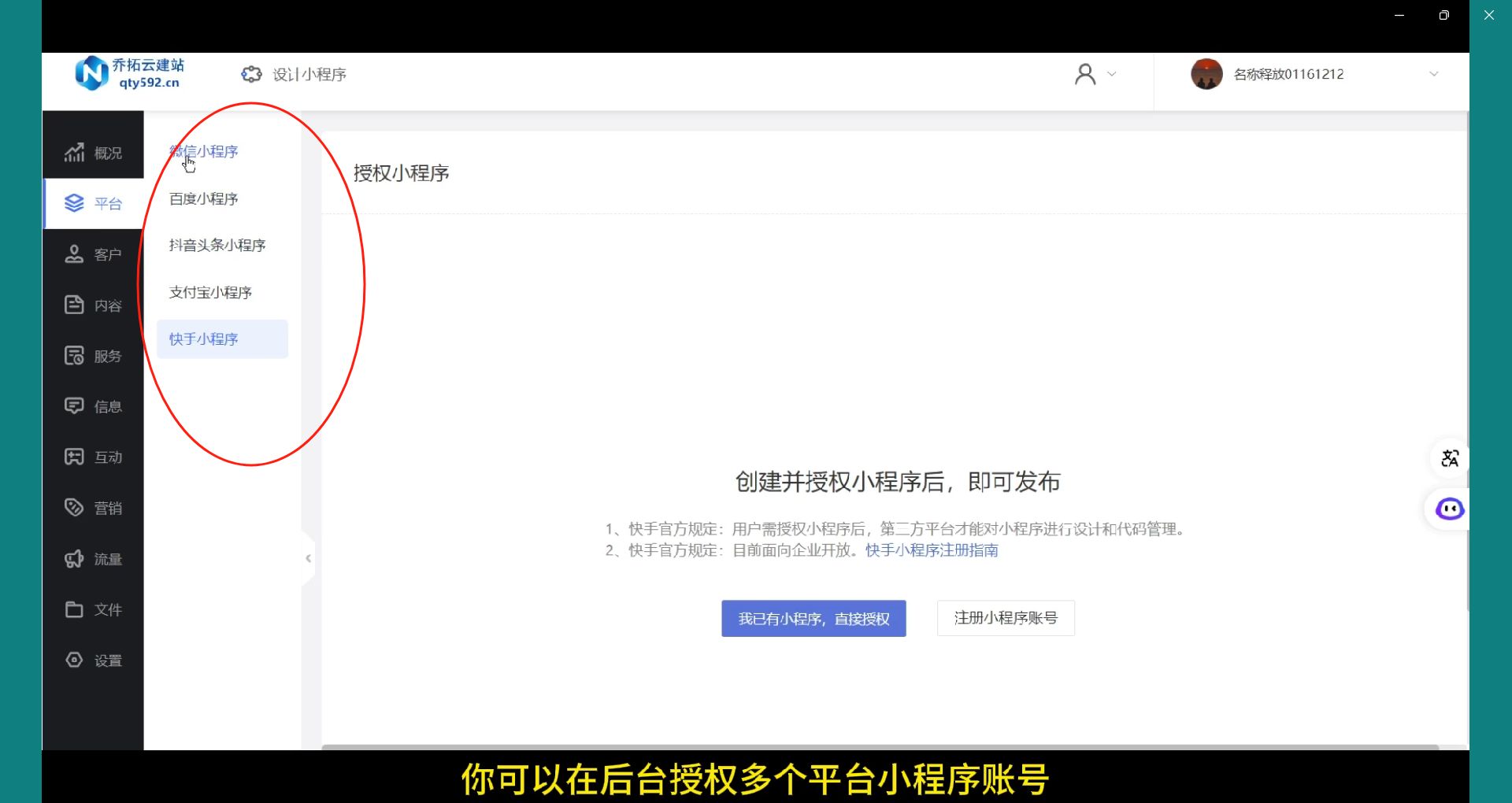Screen dimensions: 1512x803
Task: Select 快手小程序 in the platform submenu
Action: pos(222,339)
